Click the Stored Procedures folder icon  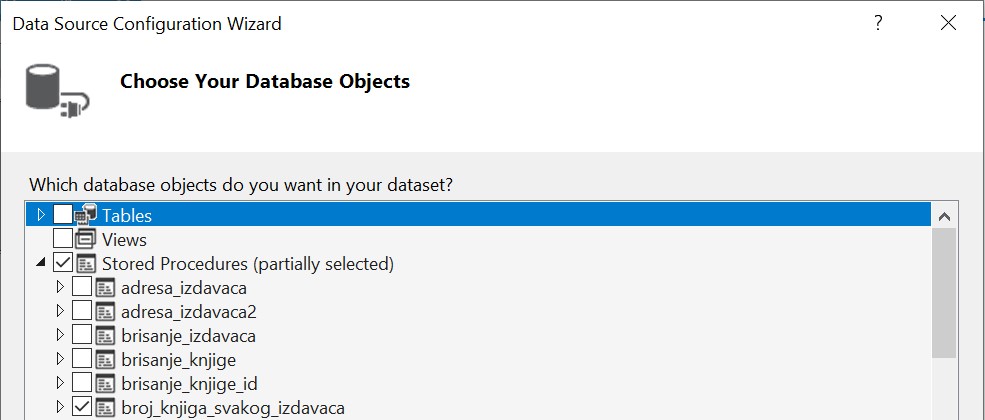tap(86, 264)
